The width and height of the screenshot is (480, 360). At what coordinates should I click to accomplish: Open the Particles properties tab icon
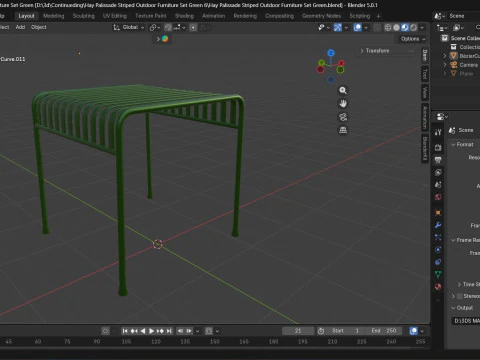click(x=438, y=237)
